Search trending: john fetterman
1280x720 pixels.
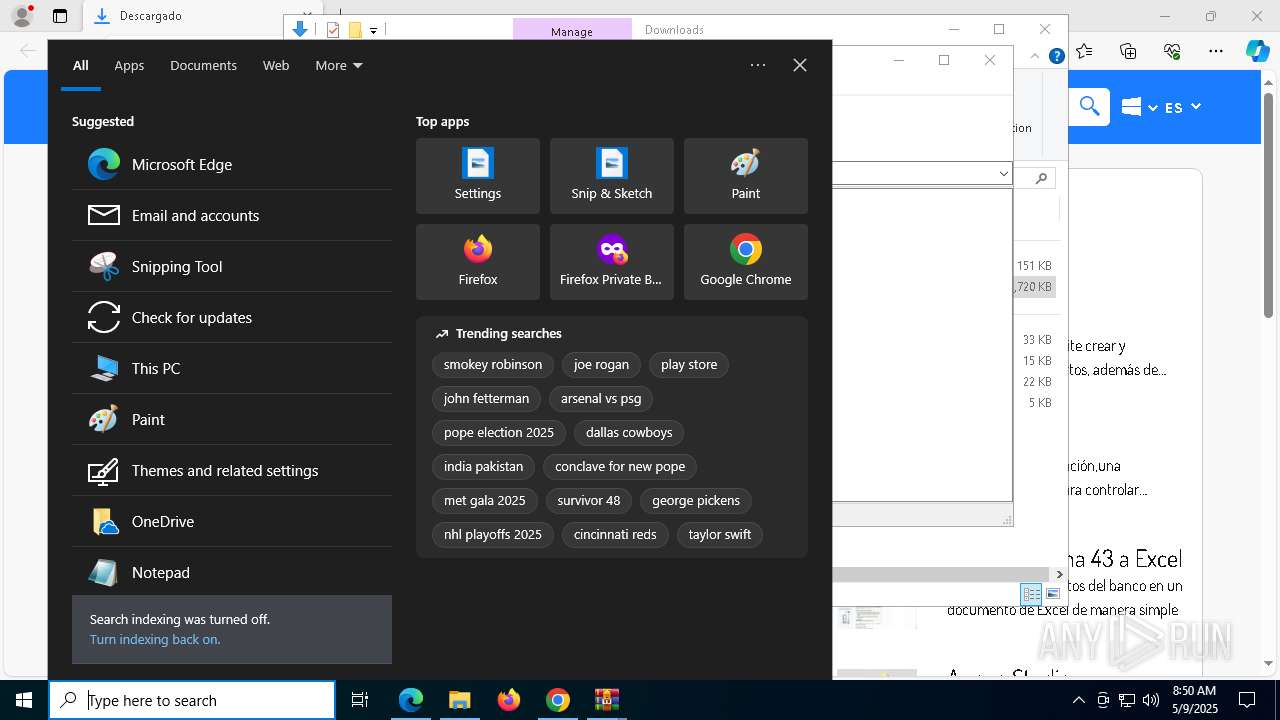[486, 398]
